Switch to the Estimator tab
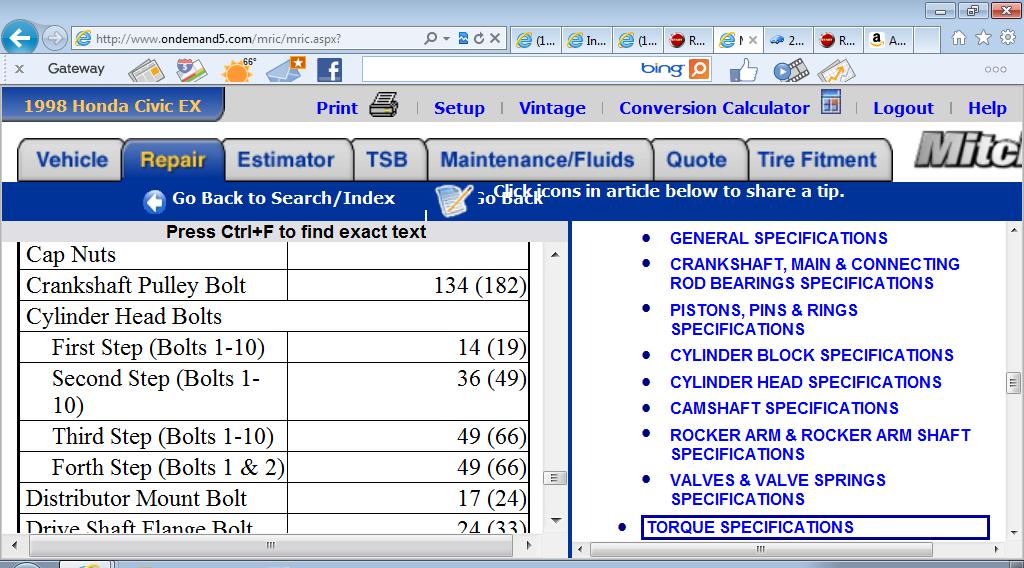 (x=286, y=160)
